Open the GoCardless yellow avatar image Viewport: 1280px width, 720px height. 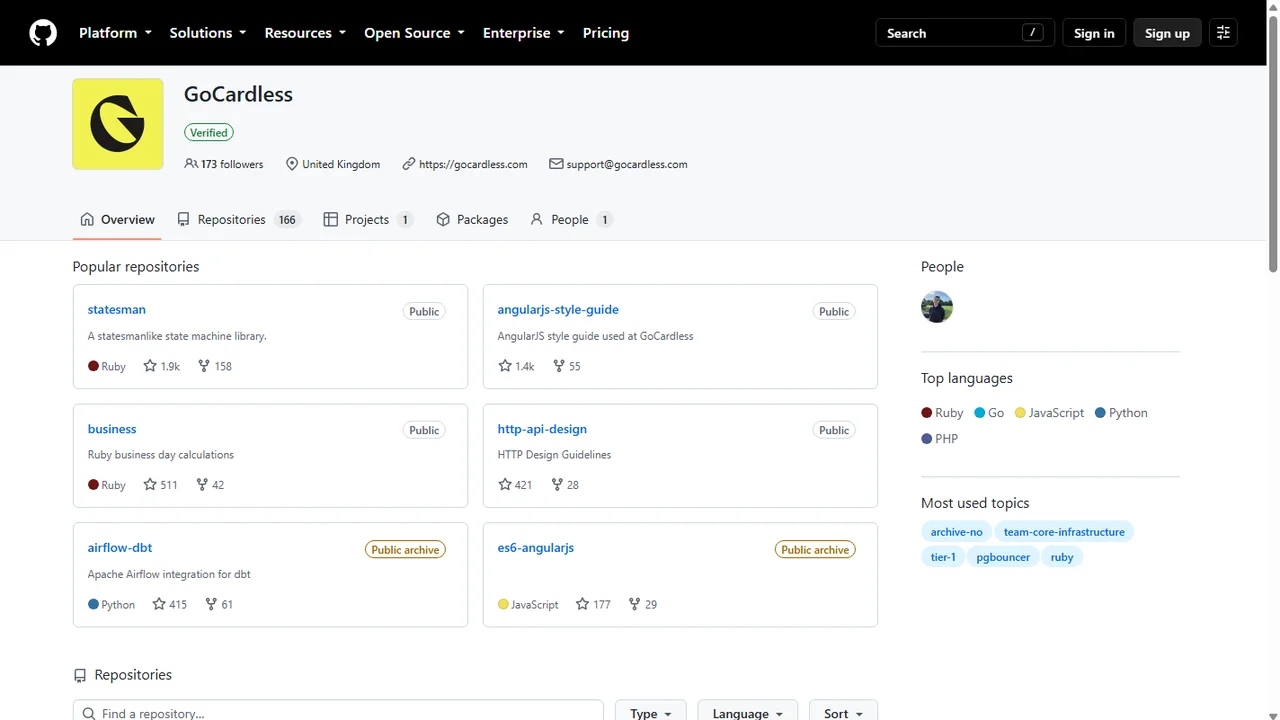[118, 124]
